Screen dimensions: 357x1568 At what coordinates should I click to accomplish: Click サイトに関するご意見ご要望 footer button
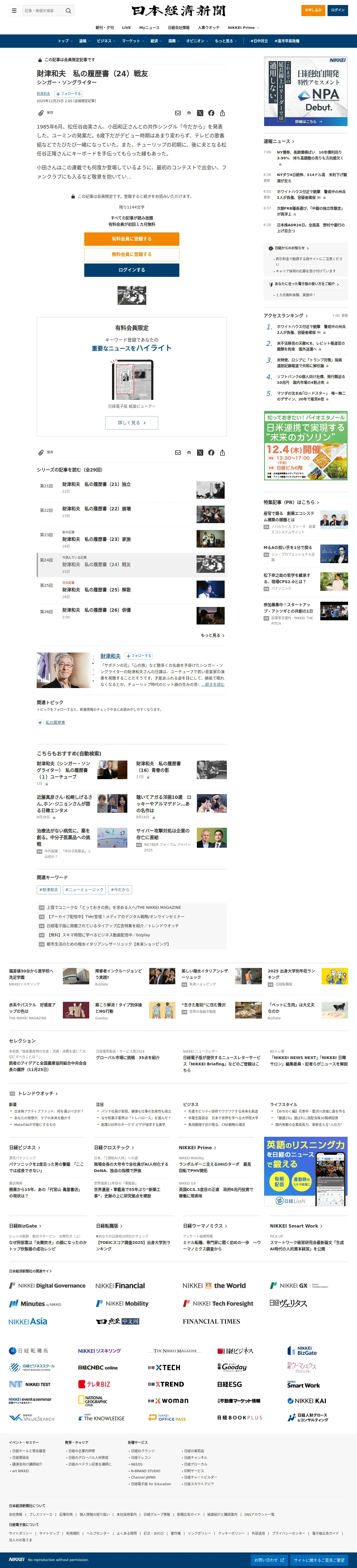click(319, 1560)
